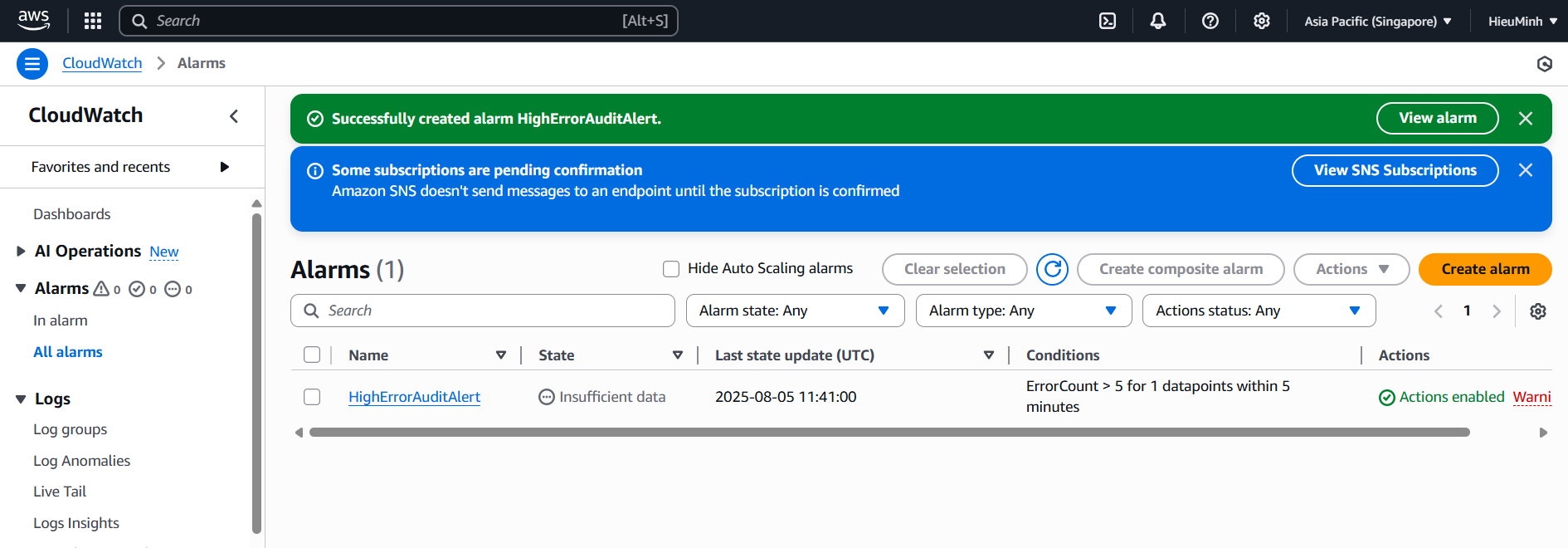Launch the CloudShell terminal icon

[x=1108, y=21]
